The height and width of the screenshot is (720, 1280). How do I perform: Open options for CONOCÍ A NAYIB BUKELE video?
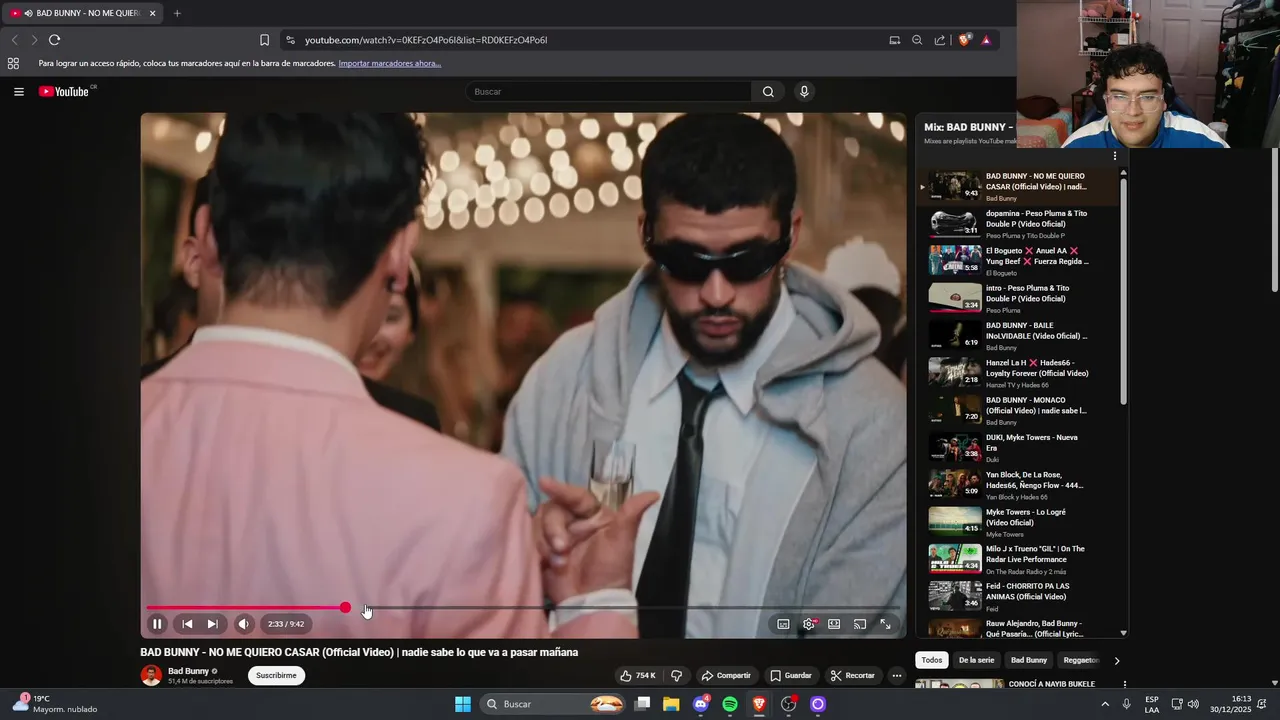[x=1125, y=685]
